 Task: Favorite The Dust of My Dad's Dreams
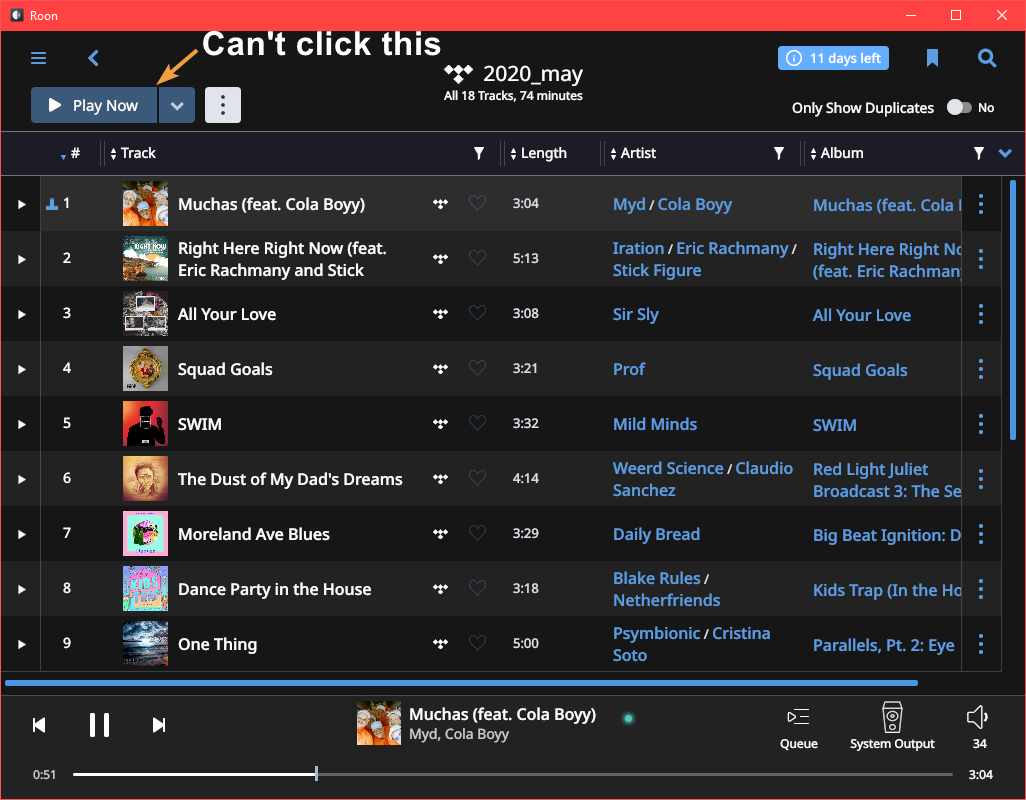tap(478, 478)
